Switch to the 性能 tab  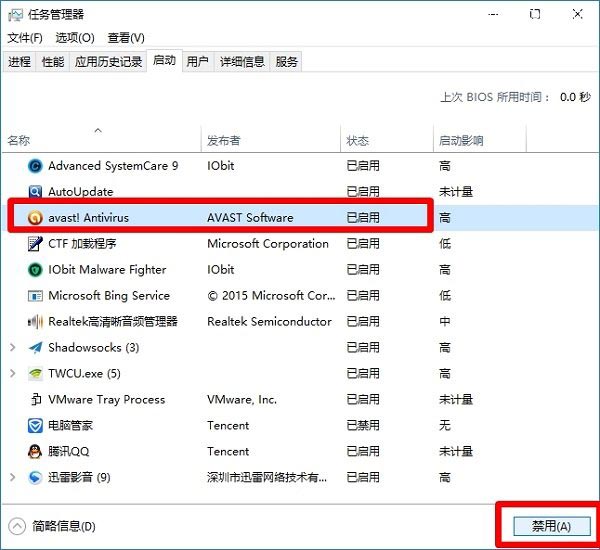coord(53,62)
